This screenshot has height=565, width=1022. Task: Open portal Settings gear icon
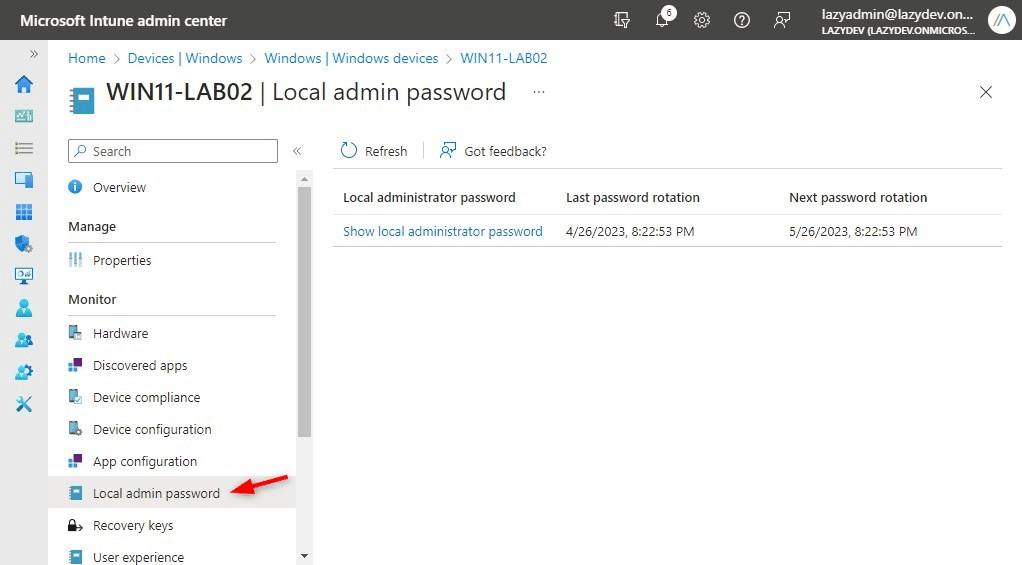pos(702,20)
